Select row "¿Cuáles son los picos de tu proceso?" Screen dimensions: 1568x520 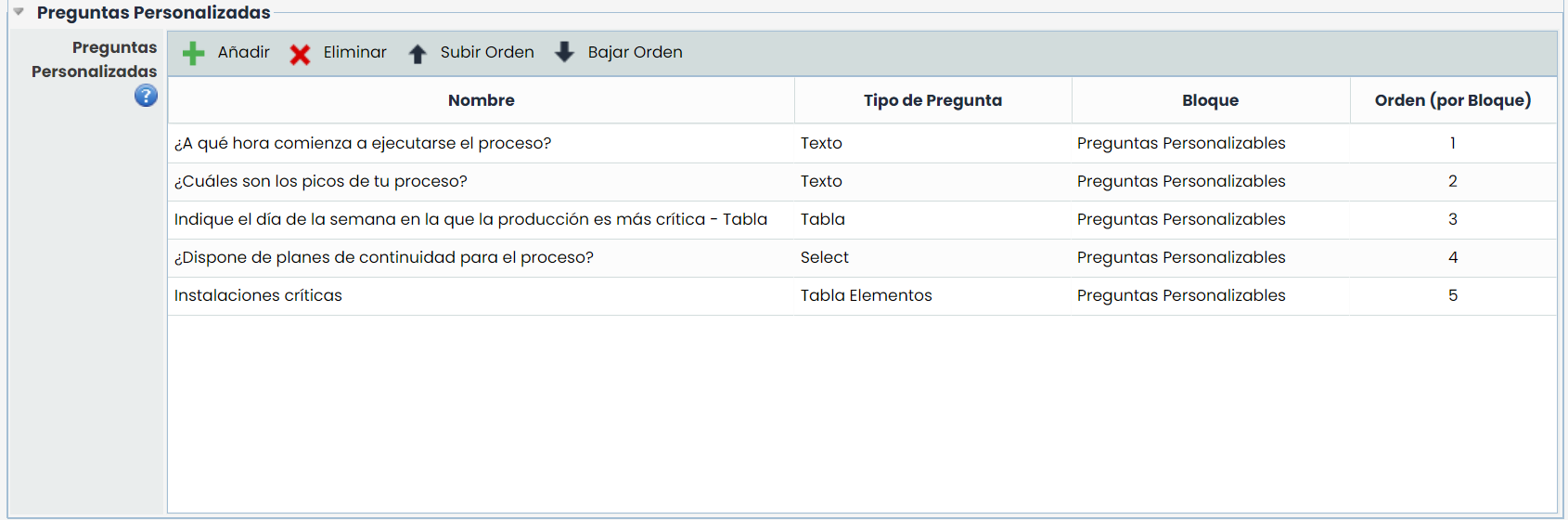click(321, 181)
